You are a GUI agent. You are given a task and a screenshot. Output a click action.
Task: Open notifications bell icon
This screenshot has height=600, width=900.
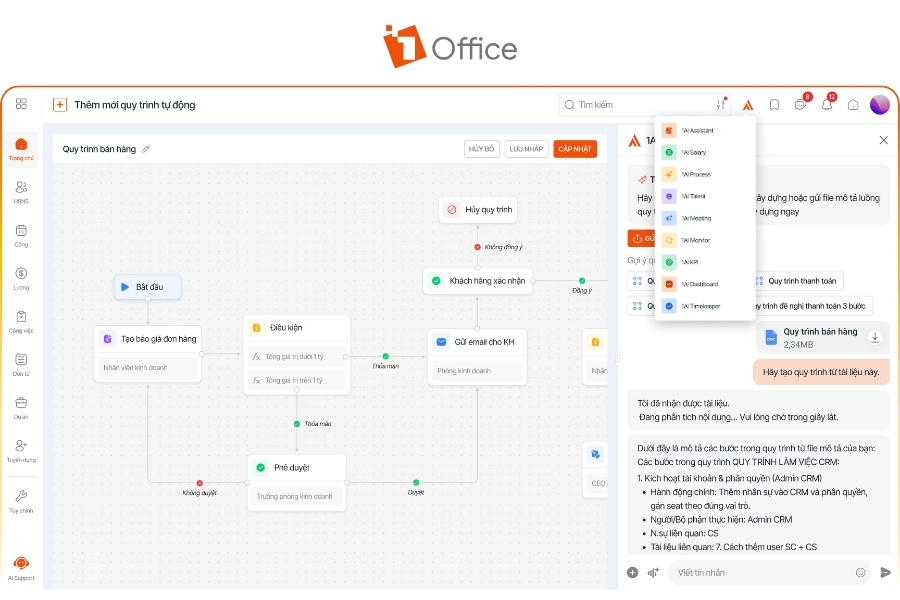[x=828, y=103]
